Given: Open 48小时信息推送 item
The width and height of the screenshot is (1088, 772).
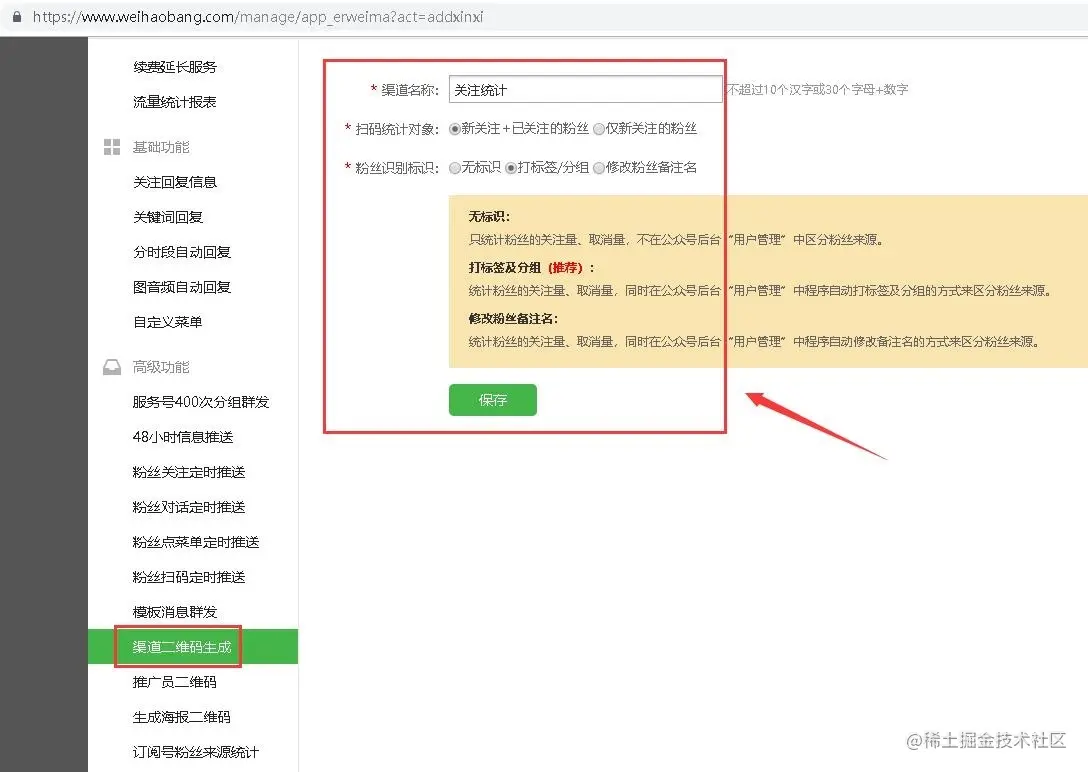Looking at the screenshot, I should click(x=182, y=437).
